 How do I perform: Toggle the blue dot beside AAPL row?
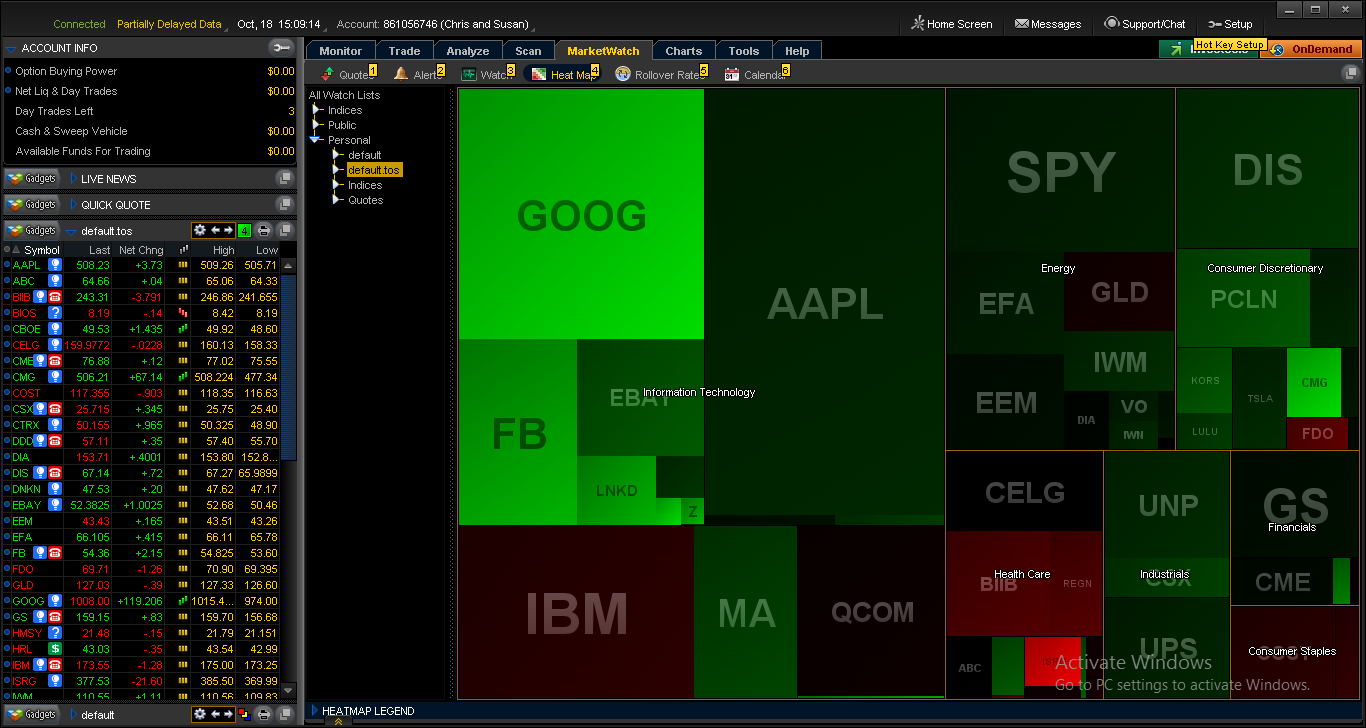[7, 265]
